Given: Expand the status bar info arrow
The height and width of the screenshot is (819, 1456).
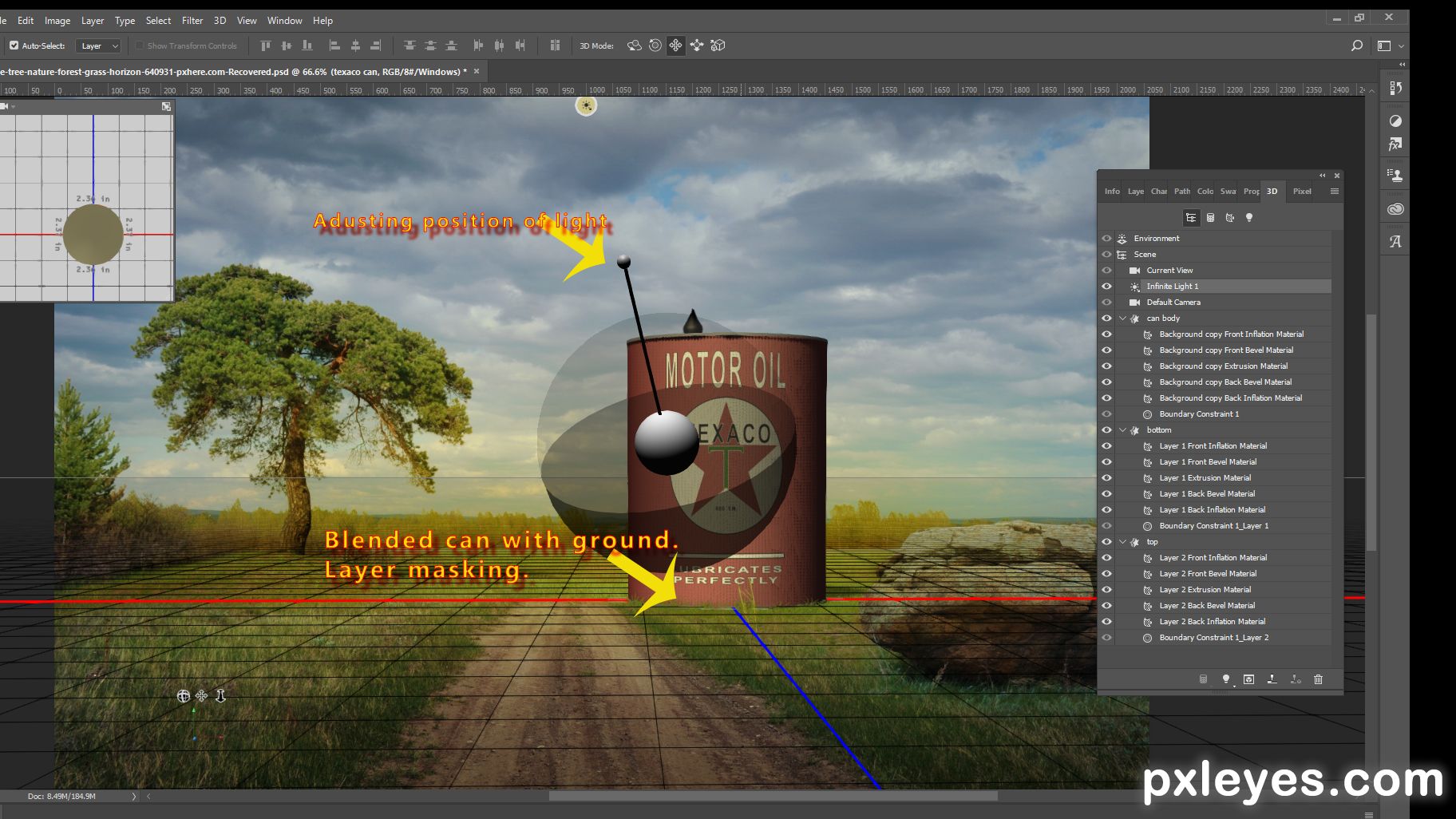Looking at the screenshot, I should pos(133,796).
